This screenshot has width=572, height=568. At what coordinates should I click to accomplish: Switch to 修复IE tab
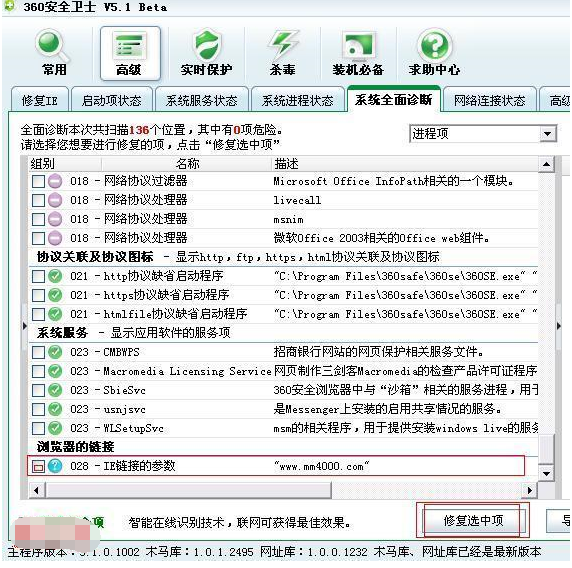tap(40, 100)
